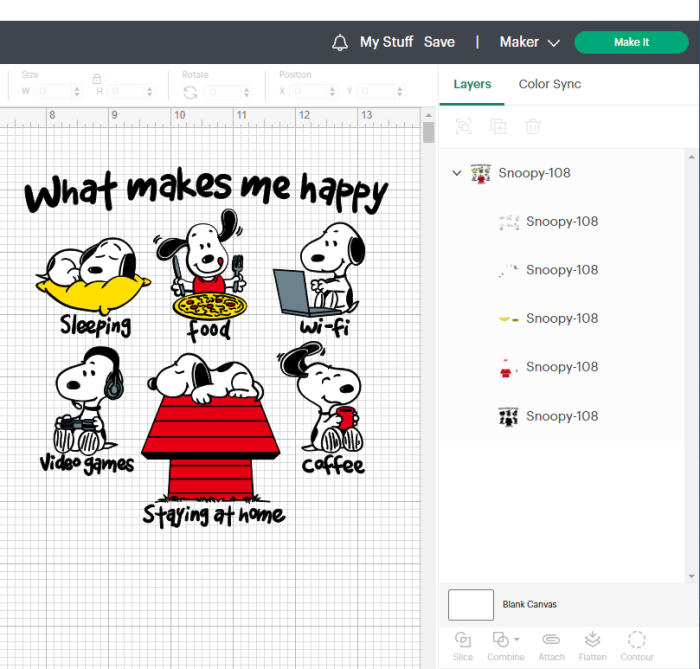
Task: Select the black Snoopy-108 layer
Action: point(562,416)
